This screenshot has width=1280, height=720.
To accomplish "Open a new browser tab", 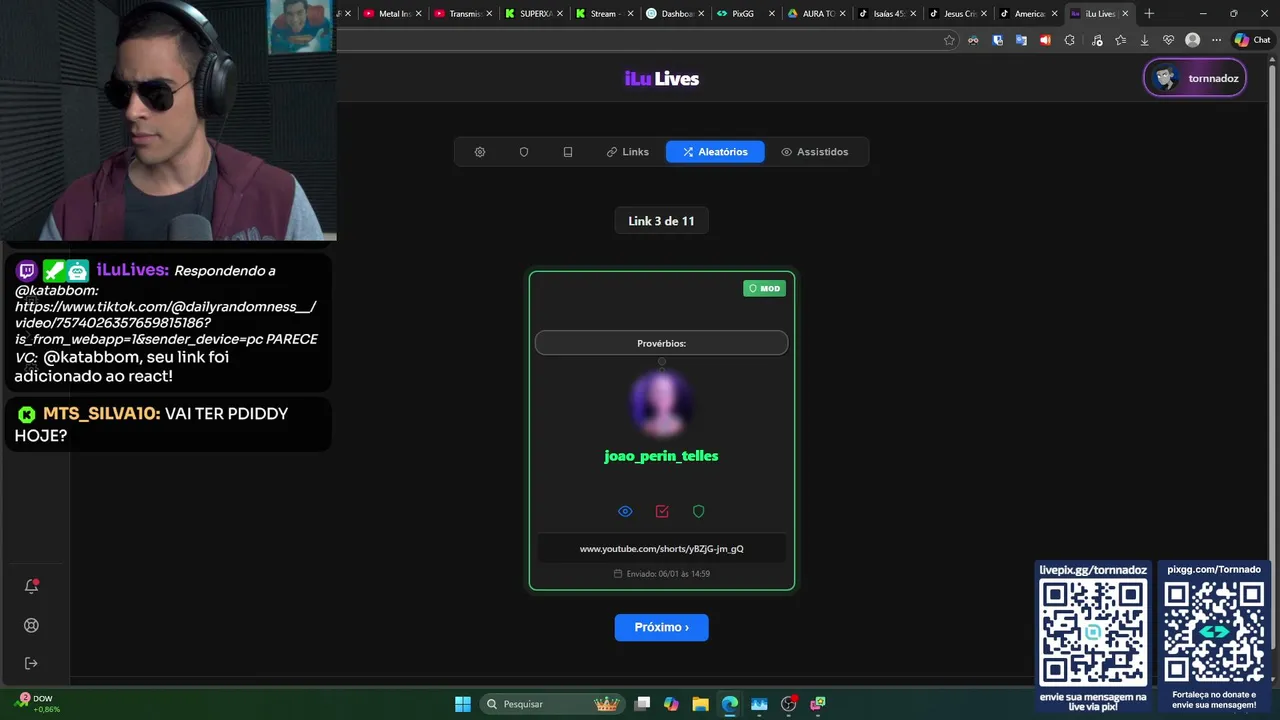I will click(x=1149, y=14).
